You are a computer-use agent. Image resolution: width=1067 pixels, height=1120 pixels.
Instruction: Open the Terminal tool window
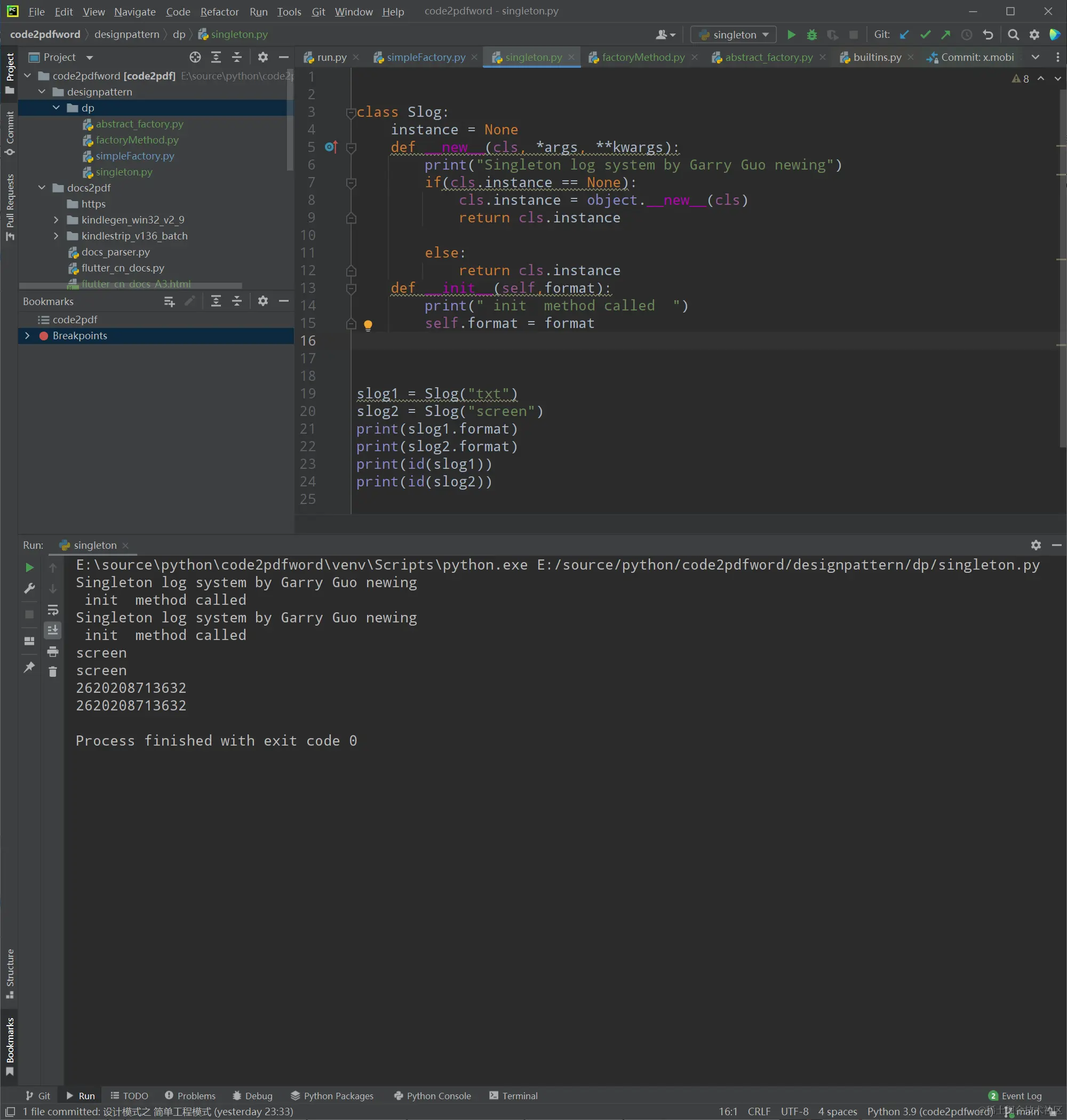pyautogui.click(x=513, y=1095)
